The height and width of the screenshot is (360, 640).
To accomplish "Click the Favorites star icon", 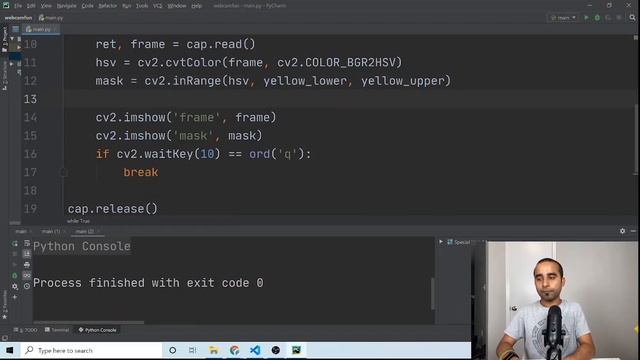I will (x=4, y=317).
